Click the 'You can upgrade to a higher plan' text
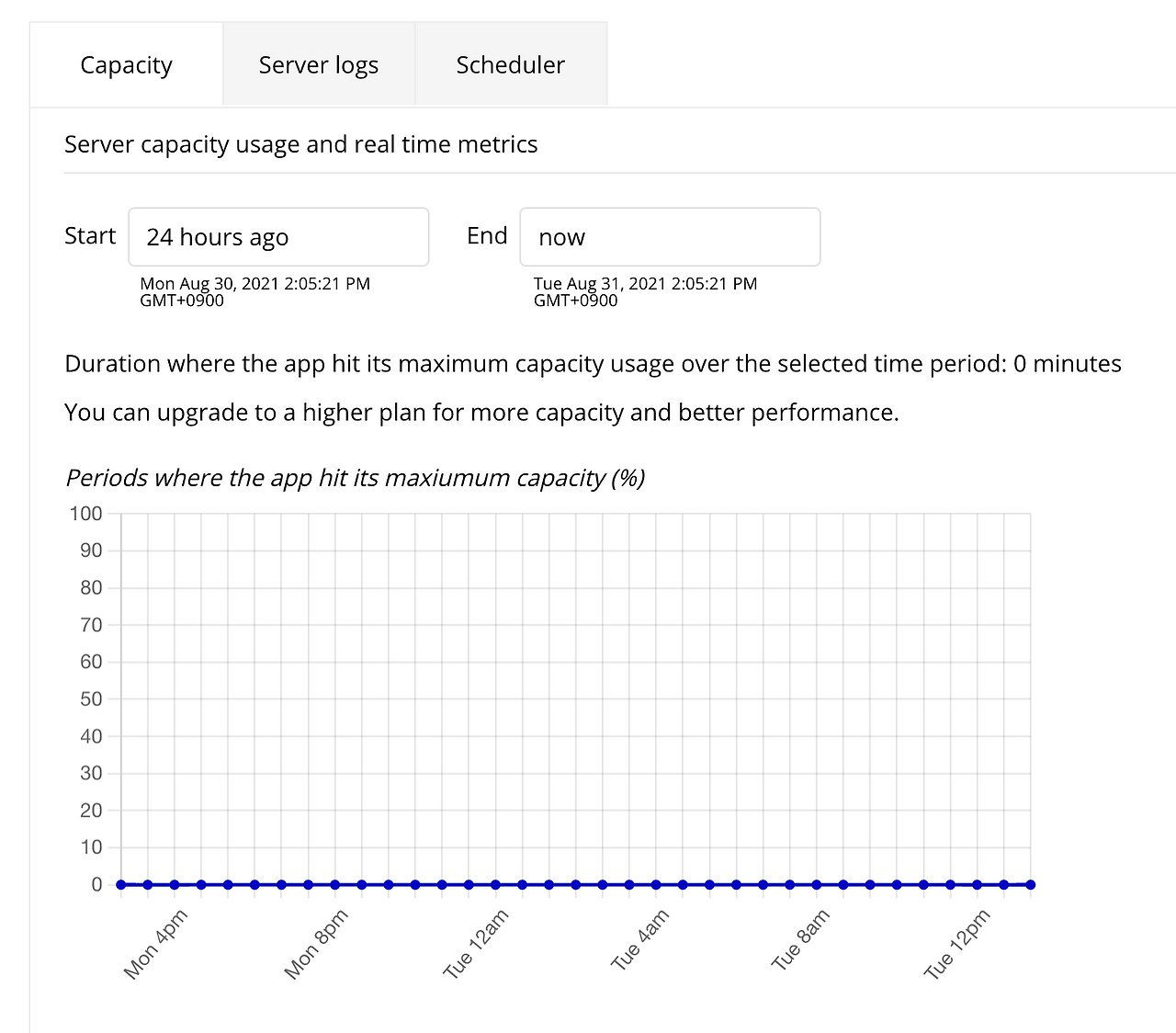This screenshot has width=1176, height=1033. point(481,413)
